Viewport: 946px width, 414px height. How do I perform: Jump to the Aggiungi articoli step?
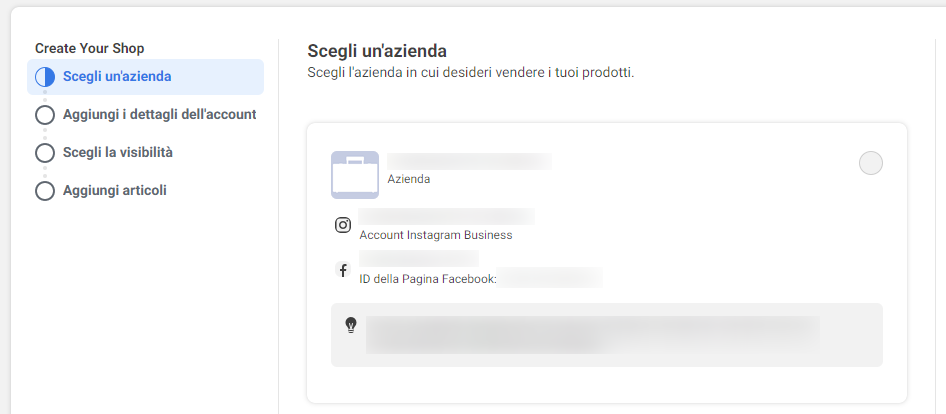[x=114, y=191]
